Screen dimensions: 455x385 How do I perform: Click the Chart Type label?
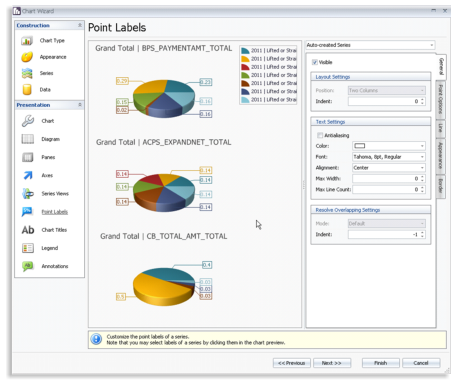pos(52,41)
